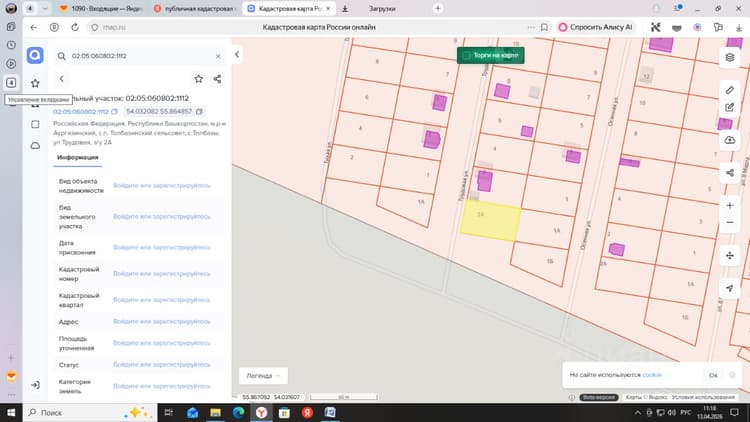Zoom in with the plus button
The image size is (750, 422).
pos(729,205)
